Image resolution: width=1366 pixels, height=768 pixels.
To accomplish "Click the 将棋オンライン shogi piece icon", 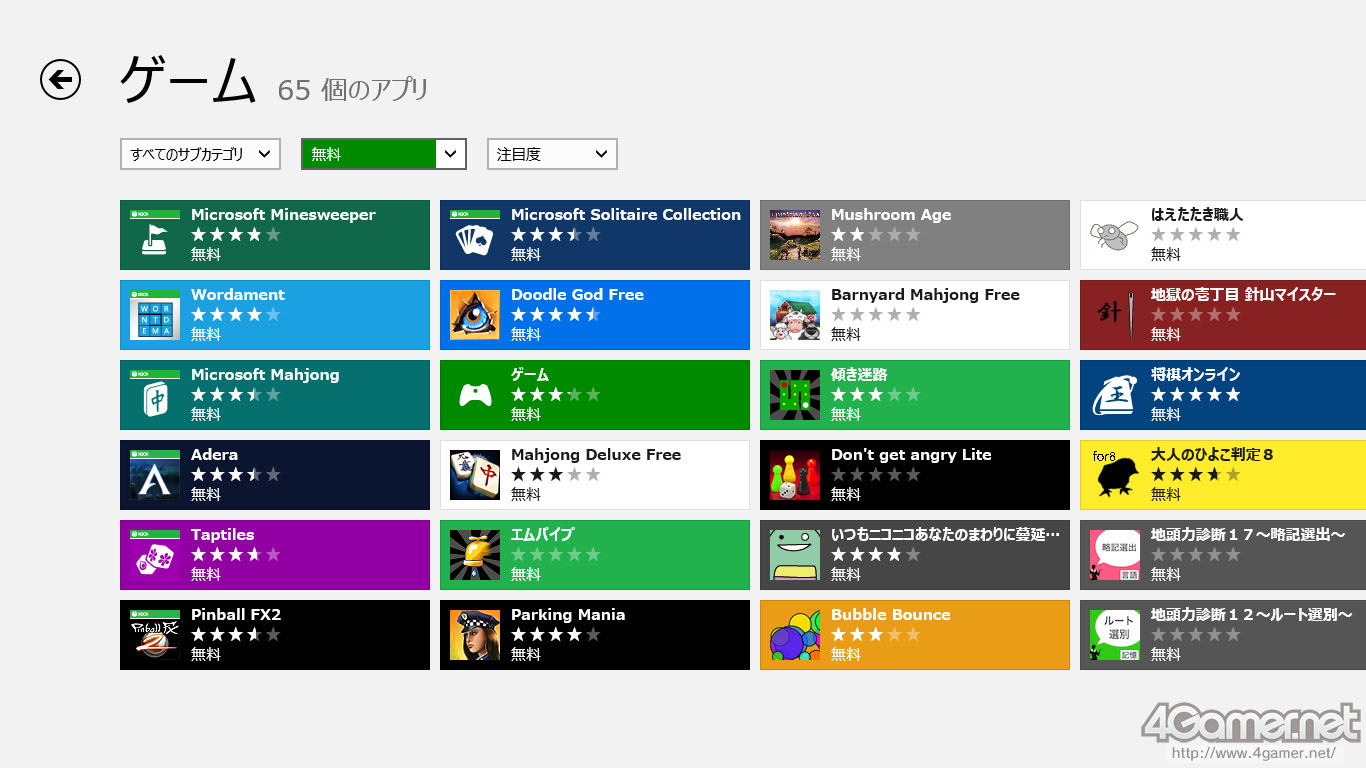I will (1115, 395).
